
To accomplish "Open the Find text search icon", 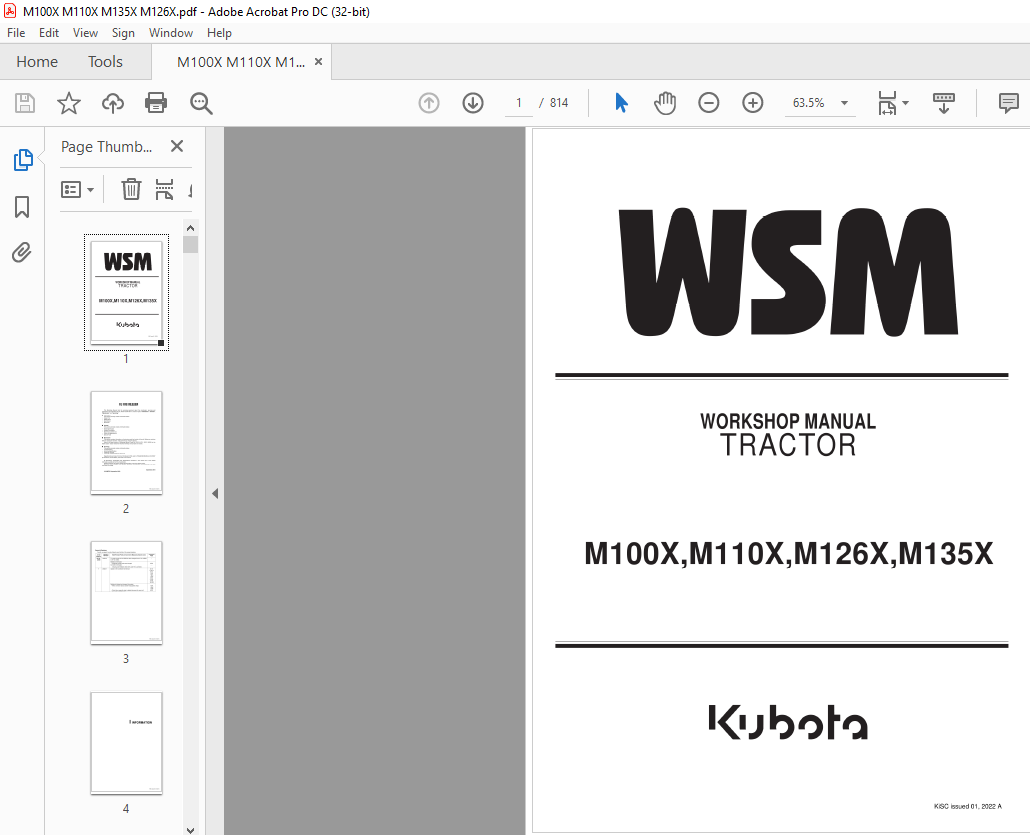I will (x=201, y=103).
